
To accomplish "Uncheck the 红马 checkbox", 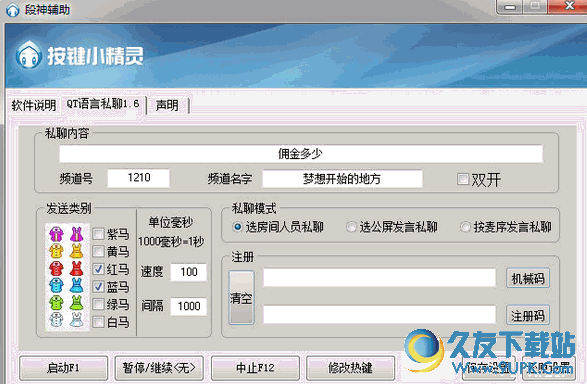I will click(x=98, y=269).
